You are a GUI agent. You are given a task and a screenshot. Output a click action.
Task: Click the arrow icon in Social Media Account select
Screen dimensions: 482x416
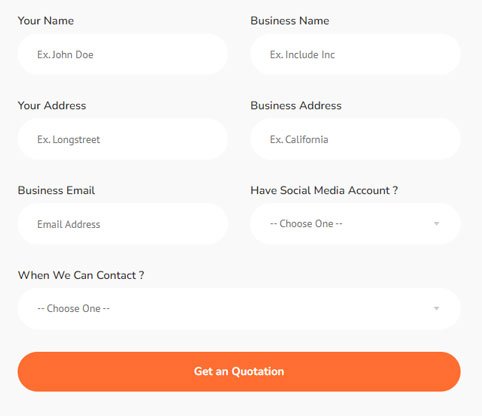[436, 224]
